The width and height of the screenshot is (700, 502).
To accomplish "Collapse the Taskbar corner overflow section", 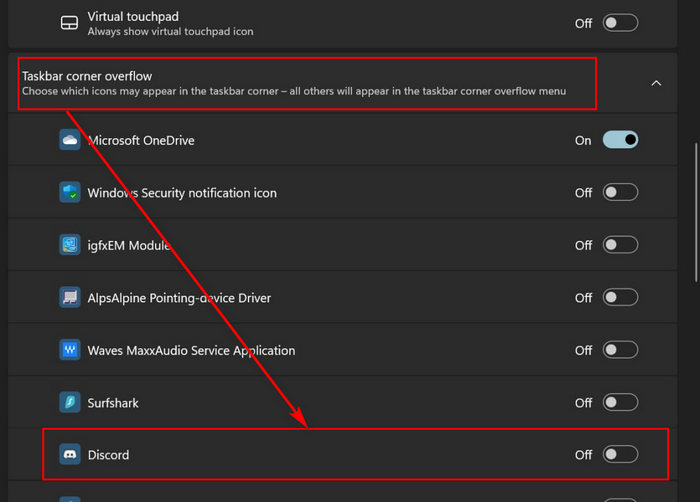I will pos(656,83).
